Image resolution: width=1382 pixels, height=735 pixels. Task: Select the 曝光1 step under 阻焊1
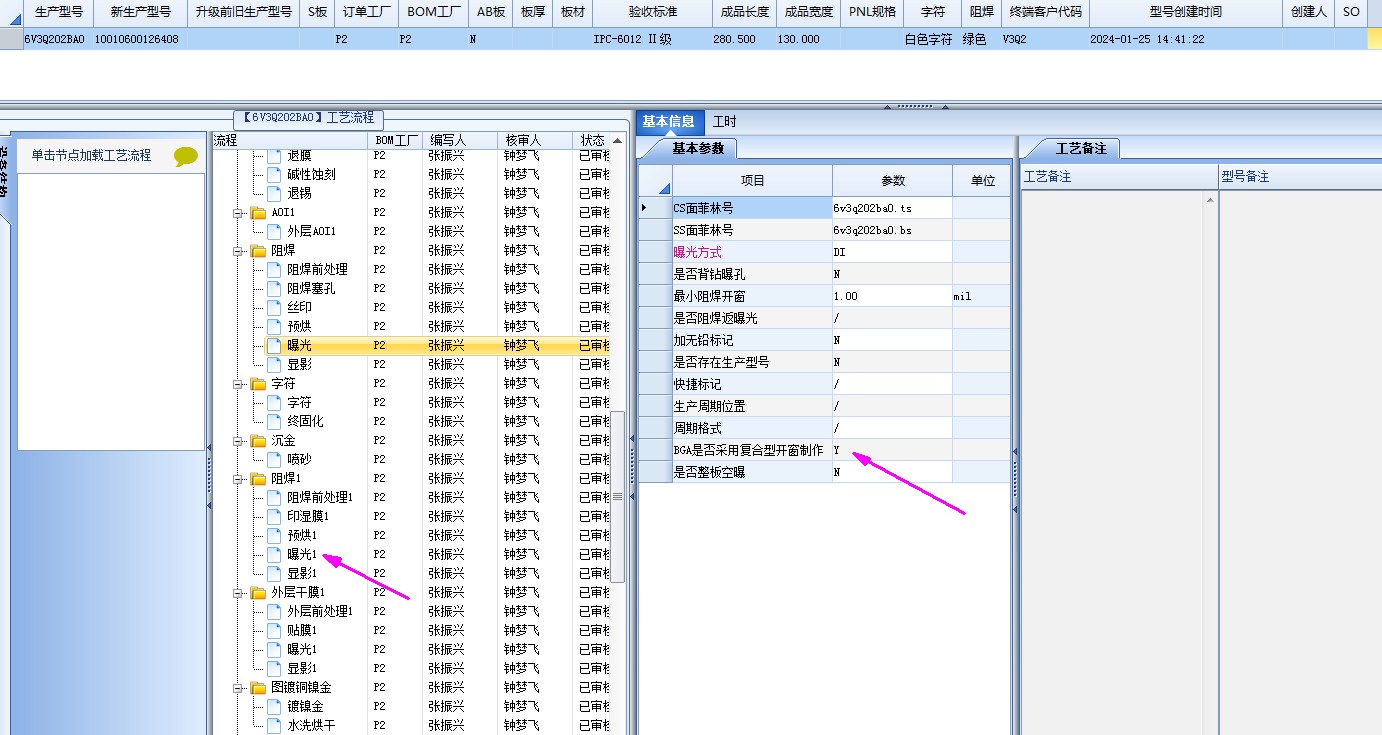click(x=302, y=554)
